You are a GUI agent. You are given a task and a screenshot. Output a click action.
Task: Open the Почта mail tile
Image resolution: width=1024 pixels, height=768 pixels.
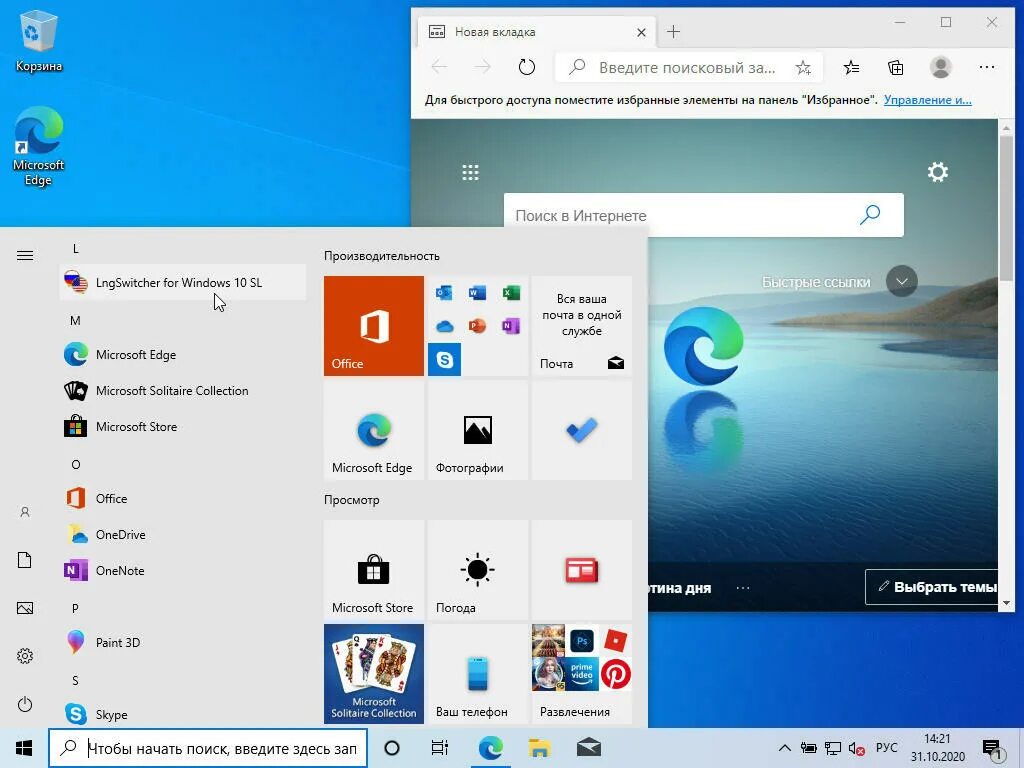[582, 326]
